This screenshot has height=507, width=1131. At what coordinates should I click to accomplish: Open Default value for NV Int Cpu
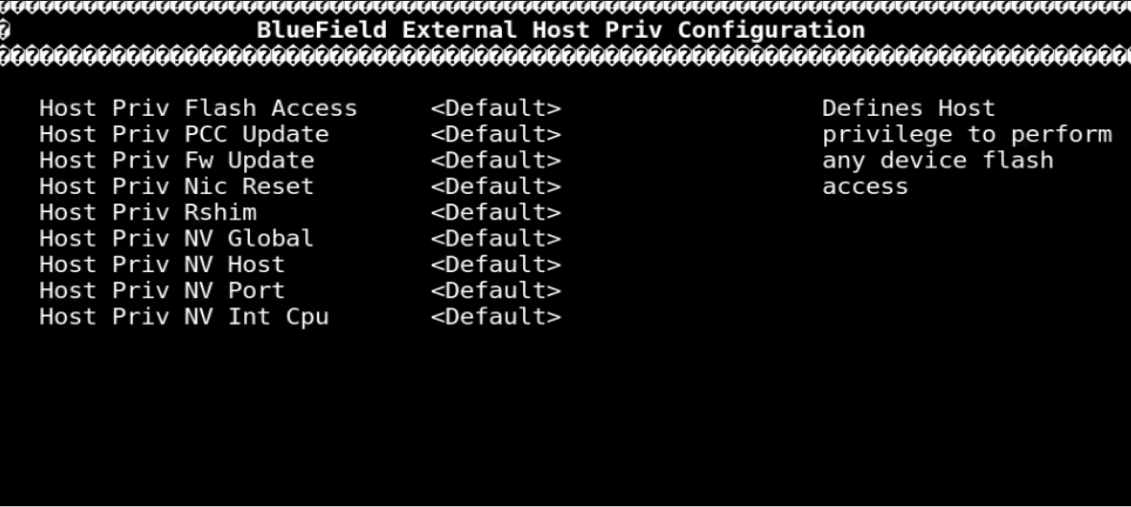coord(496,317)
